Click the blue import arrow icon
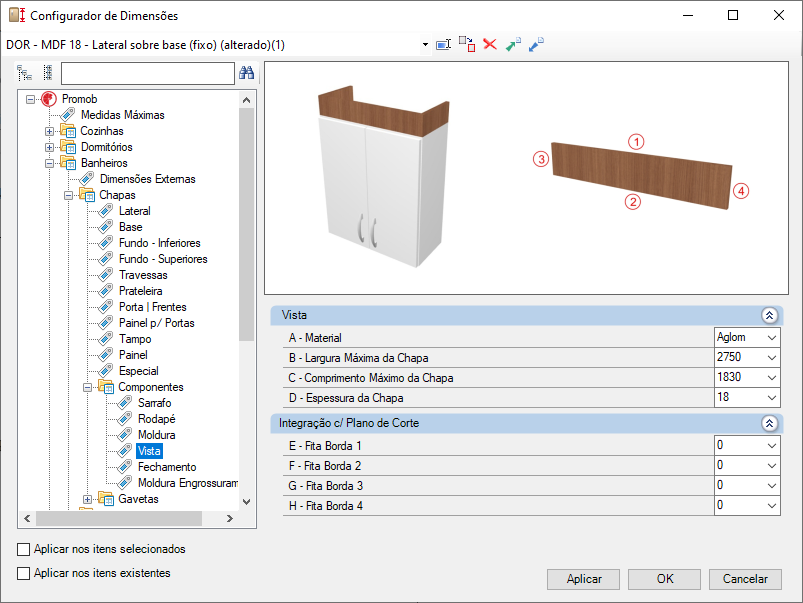The image size is (803, 603). (x=536, y=45)
